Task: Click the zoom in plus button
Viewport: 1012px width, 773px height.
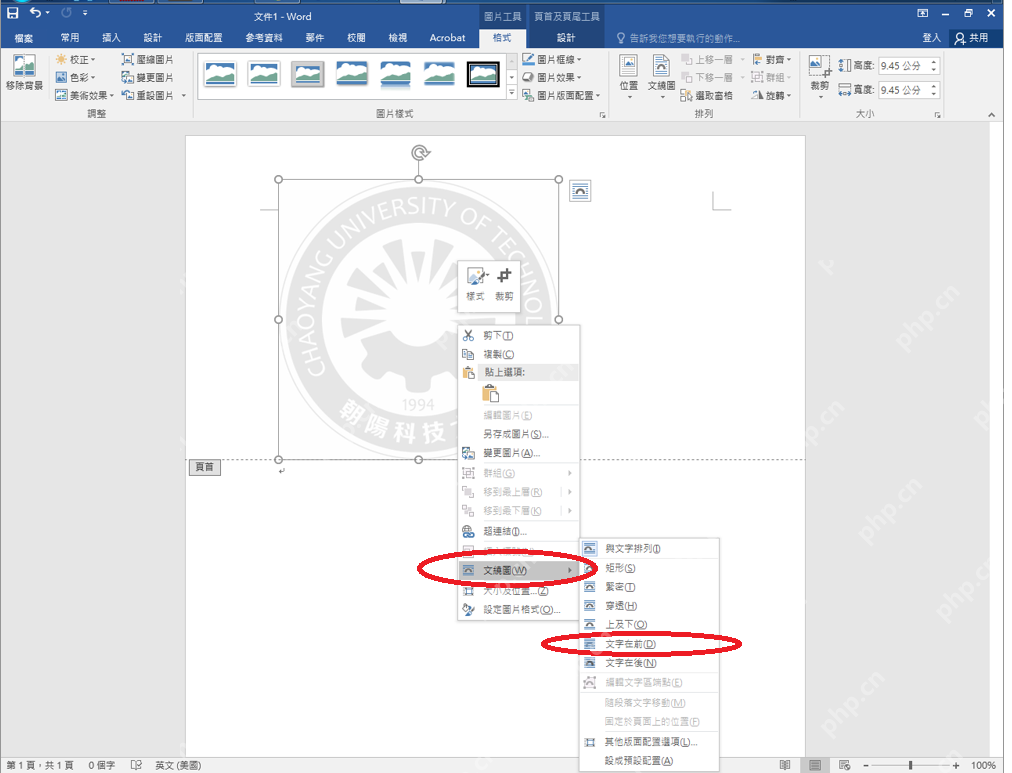Action: (956, 765)
